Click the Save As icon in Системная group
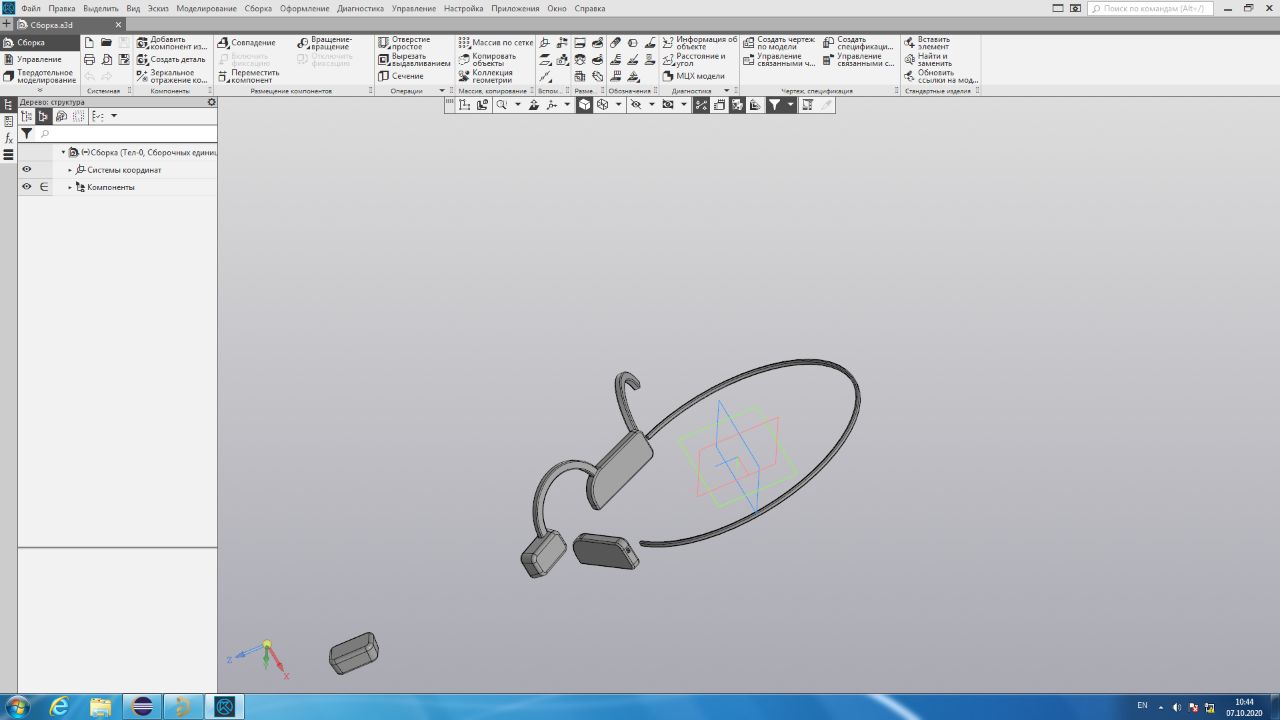This screenshot has width=1280, height=720. click(123, 59)
